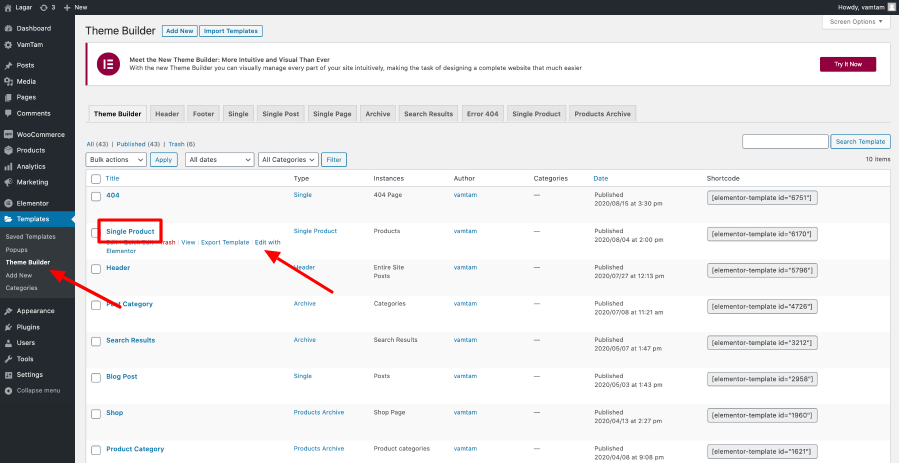Click the Apply button
Image resolution: width=899 pixels, height=463 pixels.
(x=163, y=160)
